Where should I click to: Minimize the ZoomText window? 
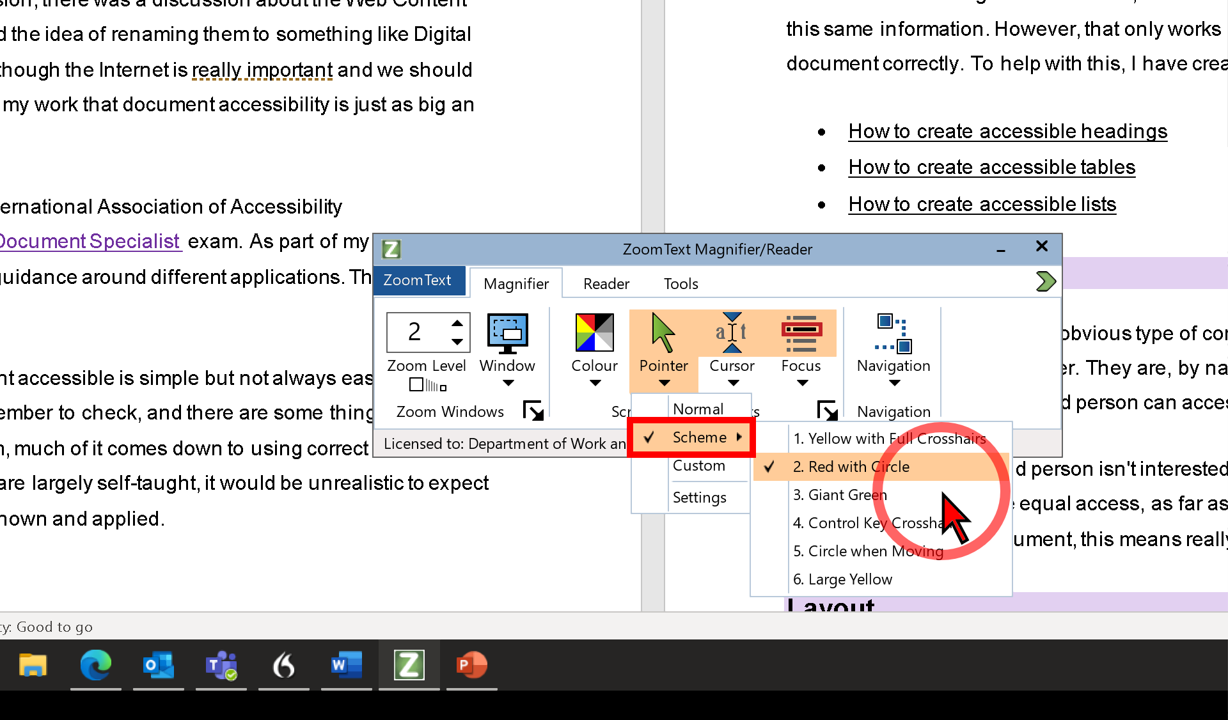(1002, 249)
